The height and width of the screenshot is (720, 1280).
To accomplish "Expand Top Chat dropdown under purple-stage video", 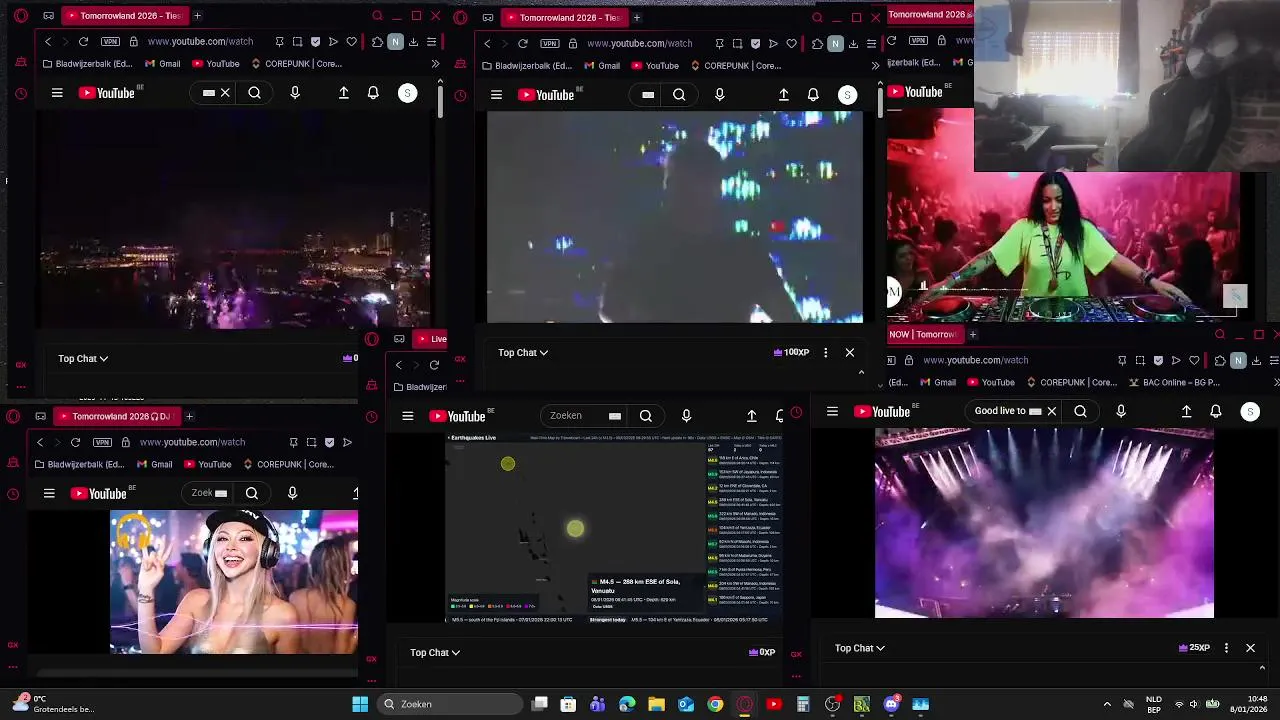I will (x=860, y=648).
